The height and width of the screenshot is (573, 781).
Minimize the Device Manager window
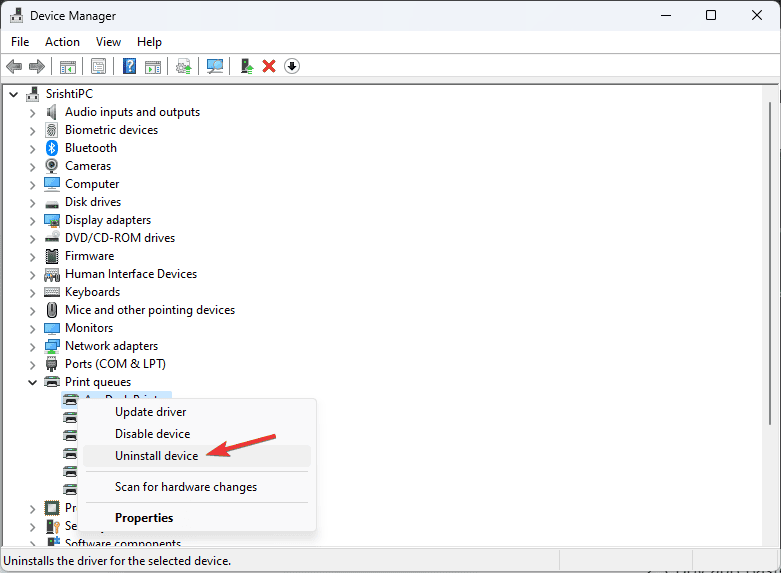pyautogui.click(x=666, y=15)
